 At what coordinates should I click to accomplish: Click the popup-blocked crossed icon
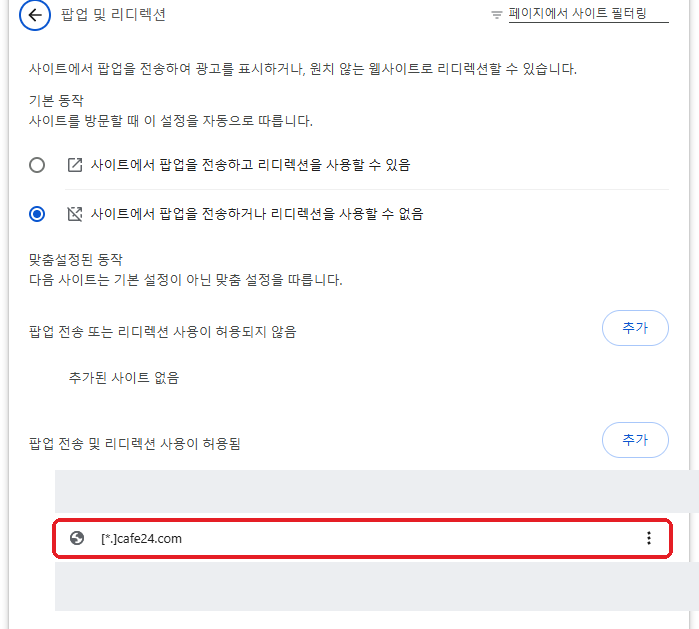[75, 214]
